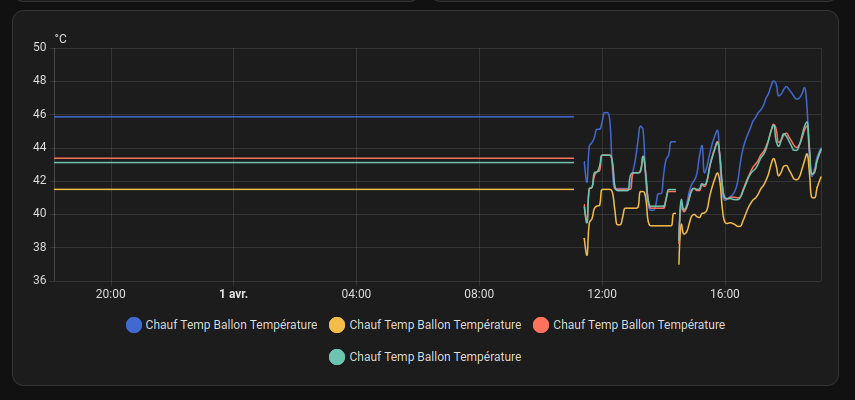The height and width of the screenshot is (400, 855).
Task: Click the legend label beside the yellow circle
Action: pyautogui.click(x=435, y=325)
